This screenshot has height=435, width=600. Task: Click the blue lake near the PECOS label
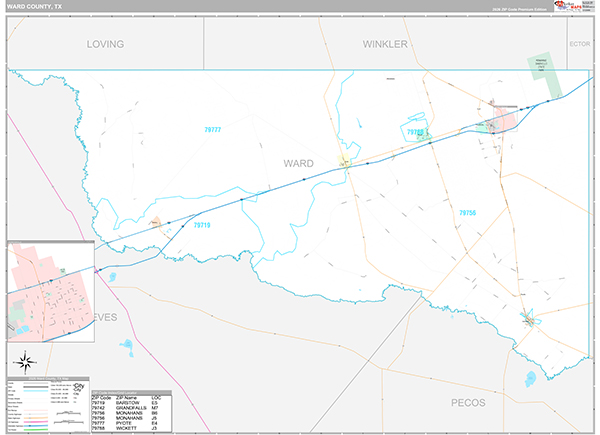point(529,380)
